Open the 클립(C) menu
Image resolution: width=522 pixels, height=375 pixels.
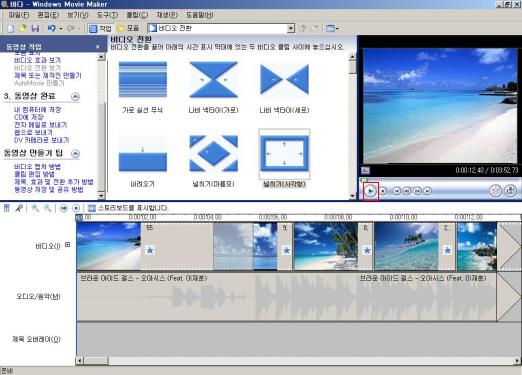[x=137, y=15]
